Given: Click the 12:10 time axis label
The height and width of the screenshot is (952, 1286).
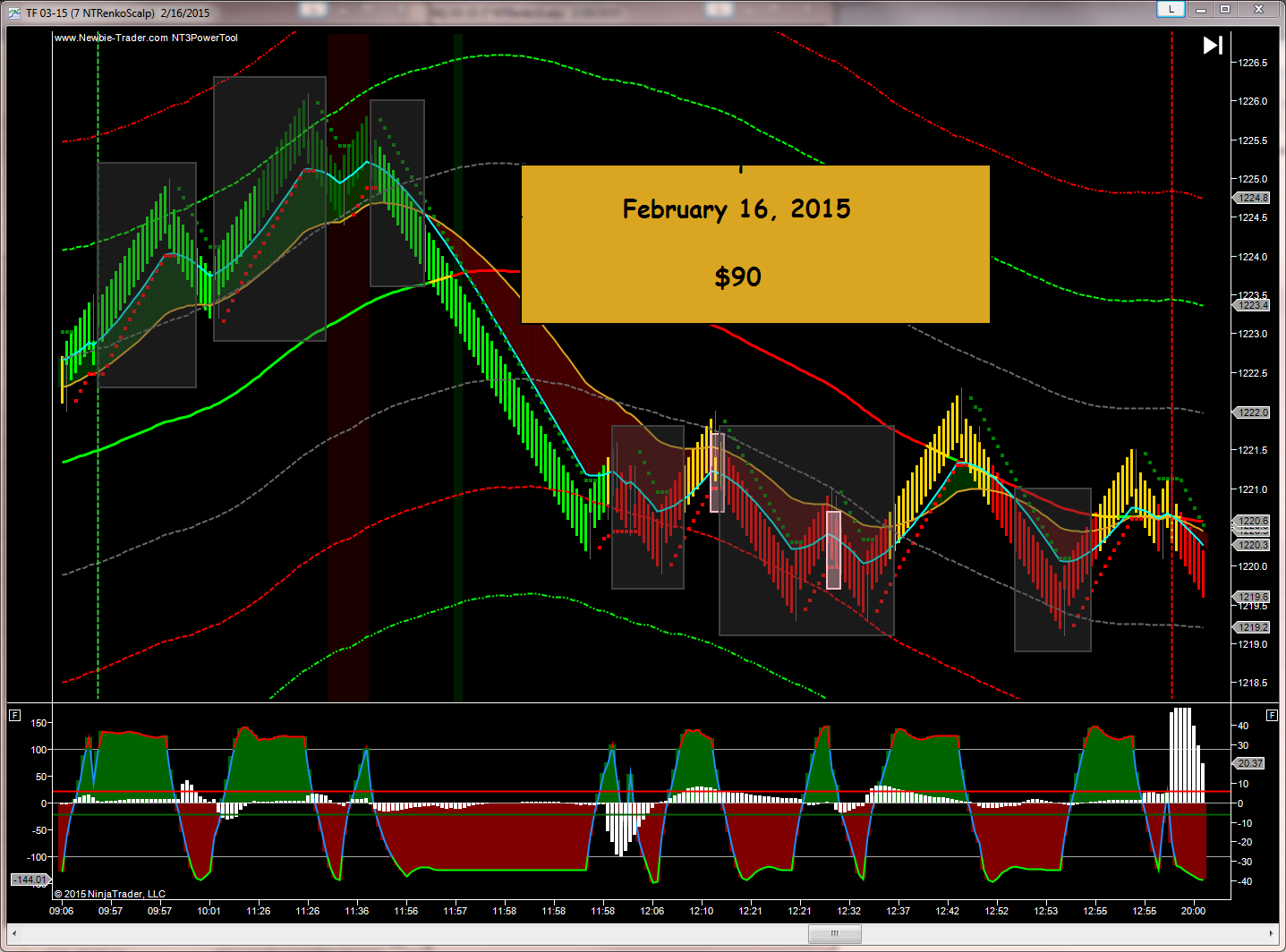Looking at the screenshot, I should (701, 911).
